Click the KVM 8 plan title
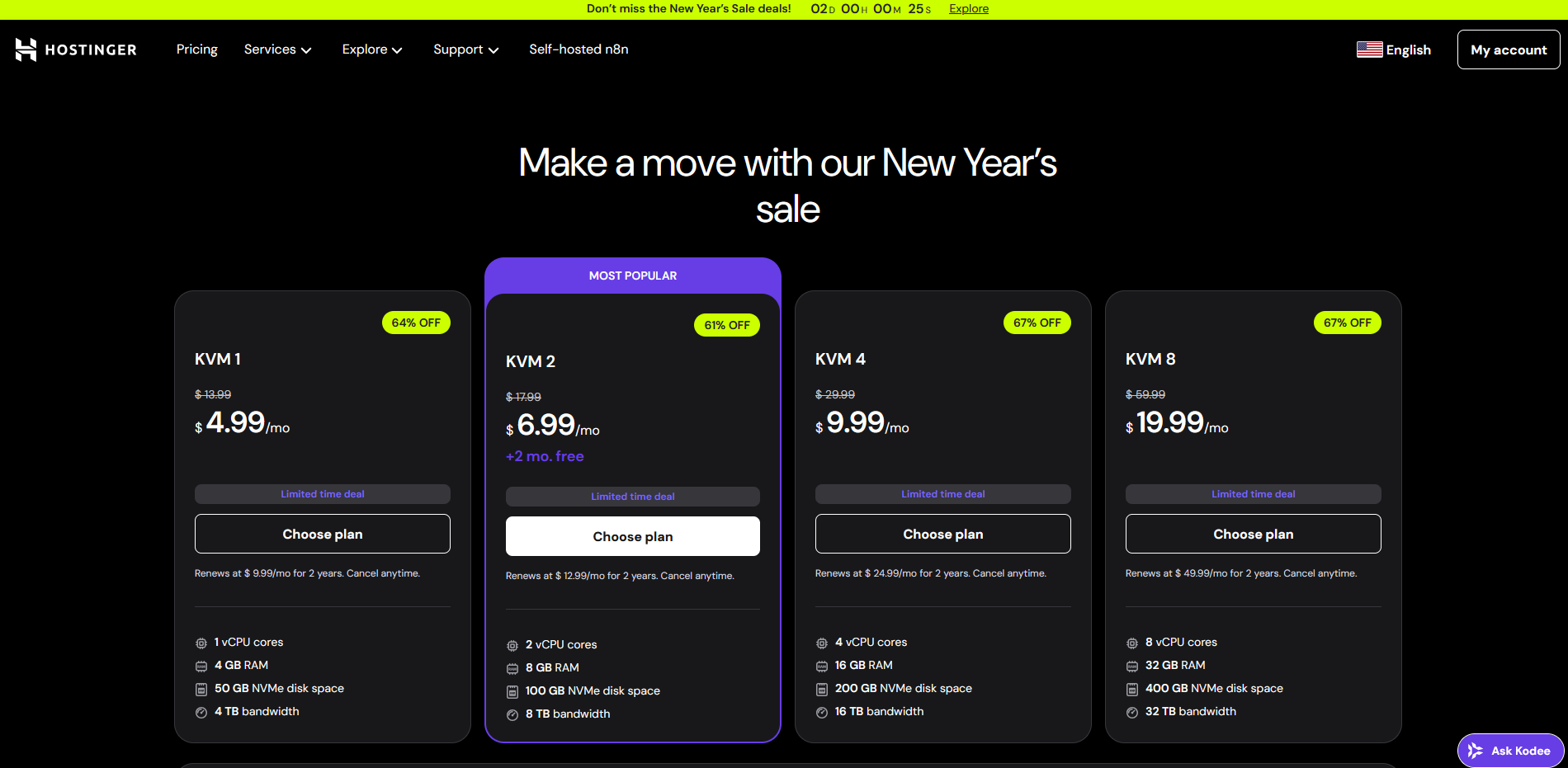 coord(1150,359)
